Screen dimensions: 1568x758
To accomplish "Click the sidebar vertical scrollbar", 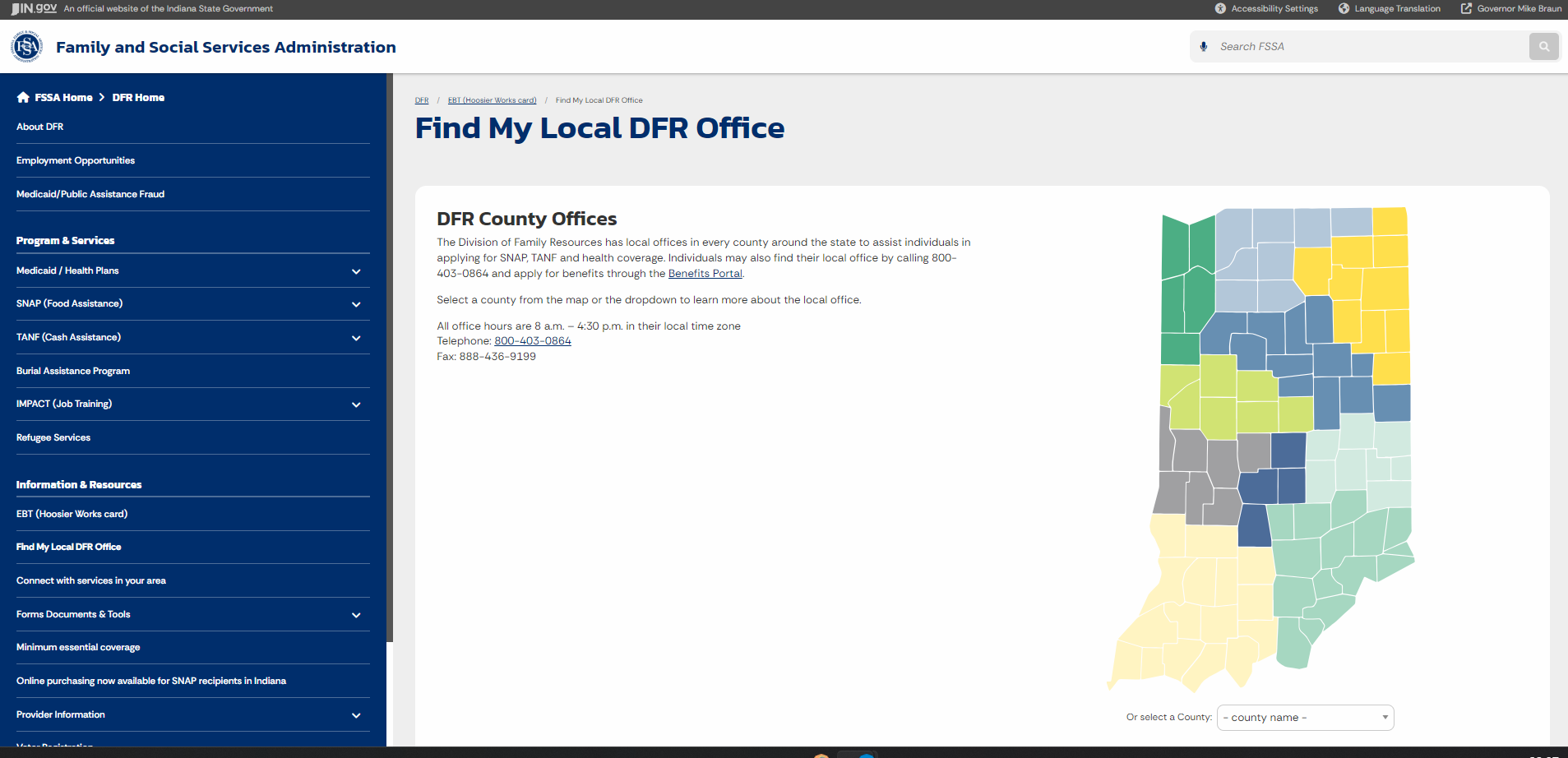I will 390,358.
